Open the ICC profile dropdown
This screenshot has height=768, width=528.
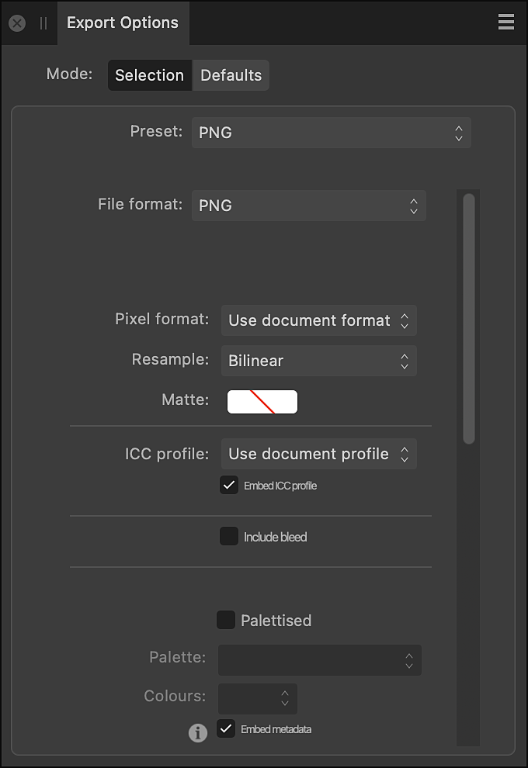pos(319,454)
